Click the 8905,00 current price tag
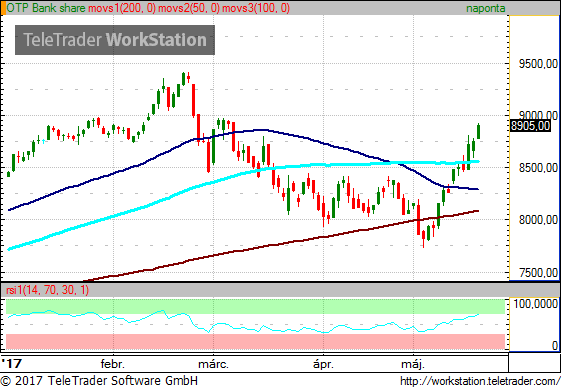Viewport: 561px width, 390px height. pos(530,126)
